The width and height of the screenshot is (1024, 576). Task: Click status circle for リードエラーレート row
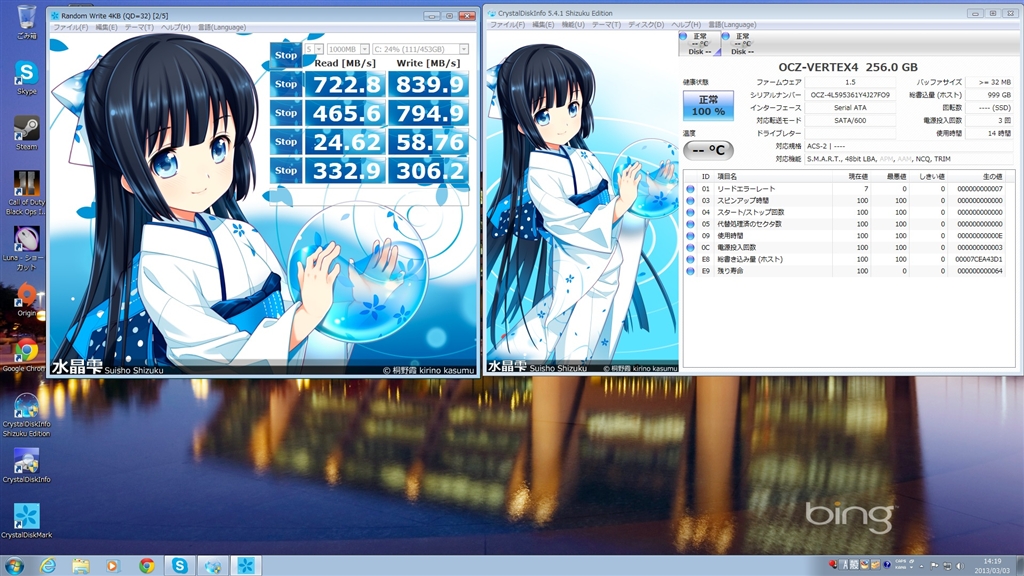click(690, 189)
